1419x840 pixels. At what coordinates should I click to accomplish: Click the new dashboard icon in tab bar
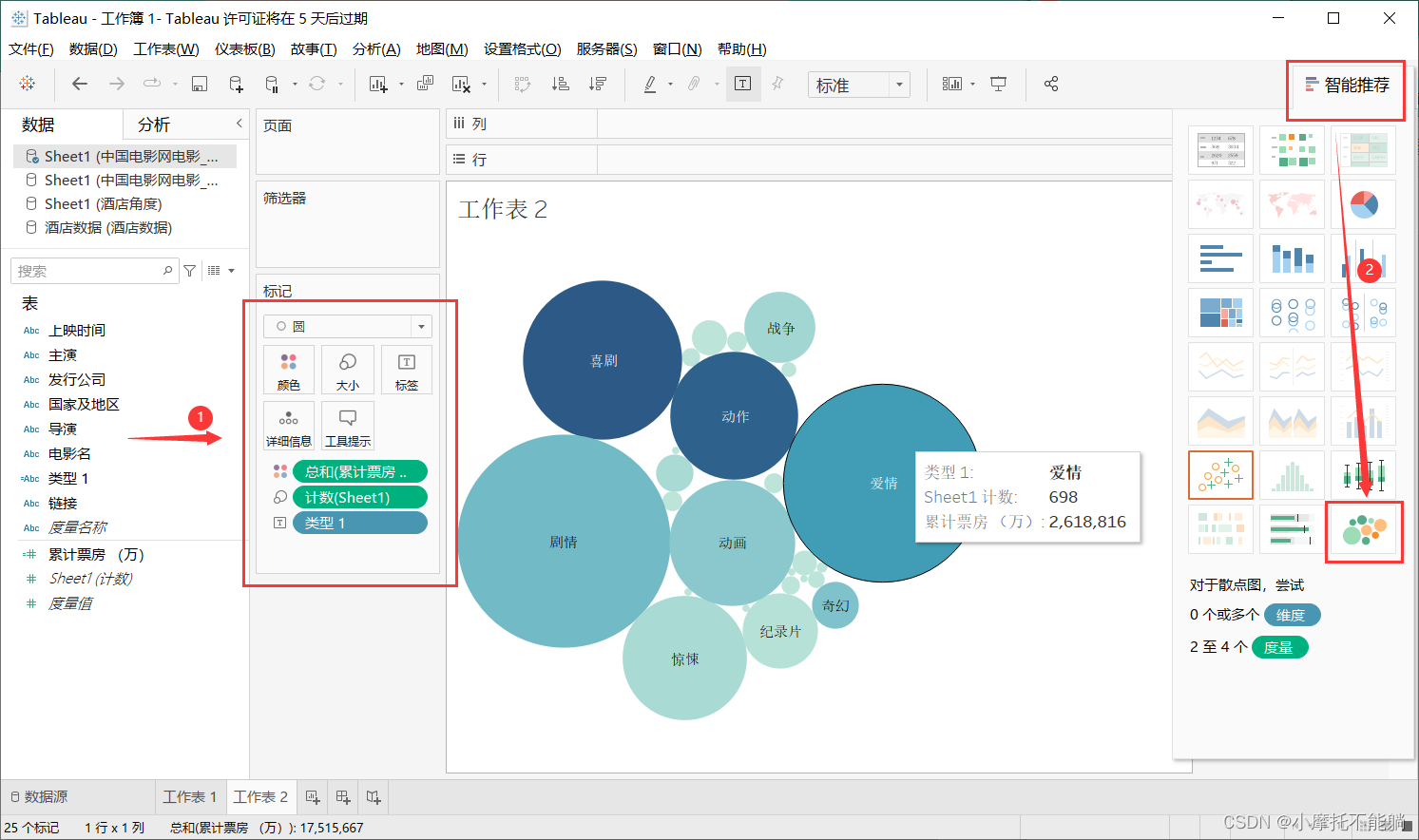click(343, 797)
